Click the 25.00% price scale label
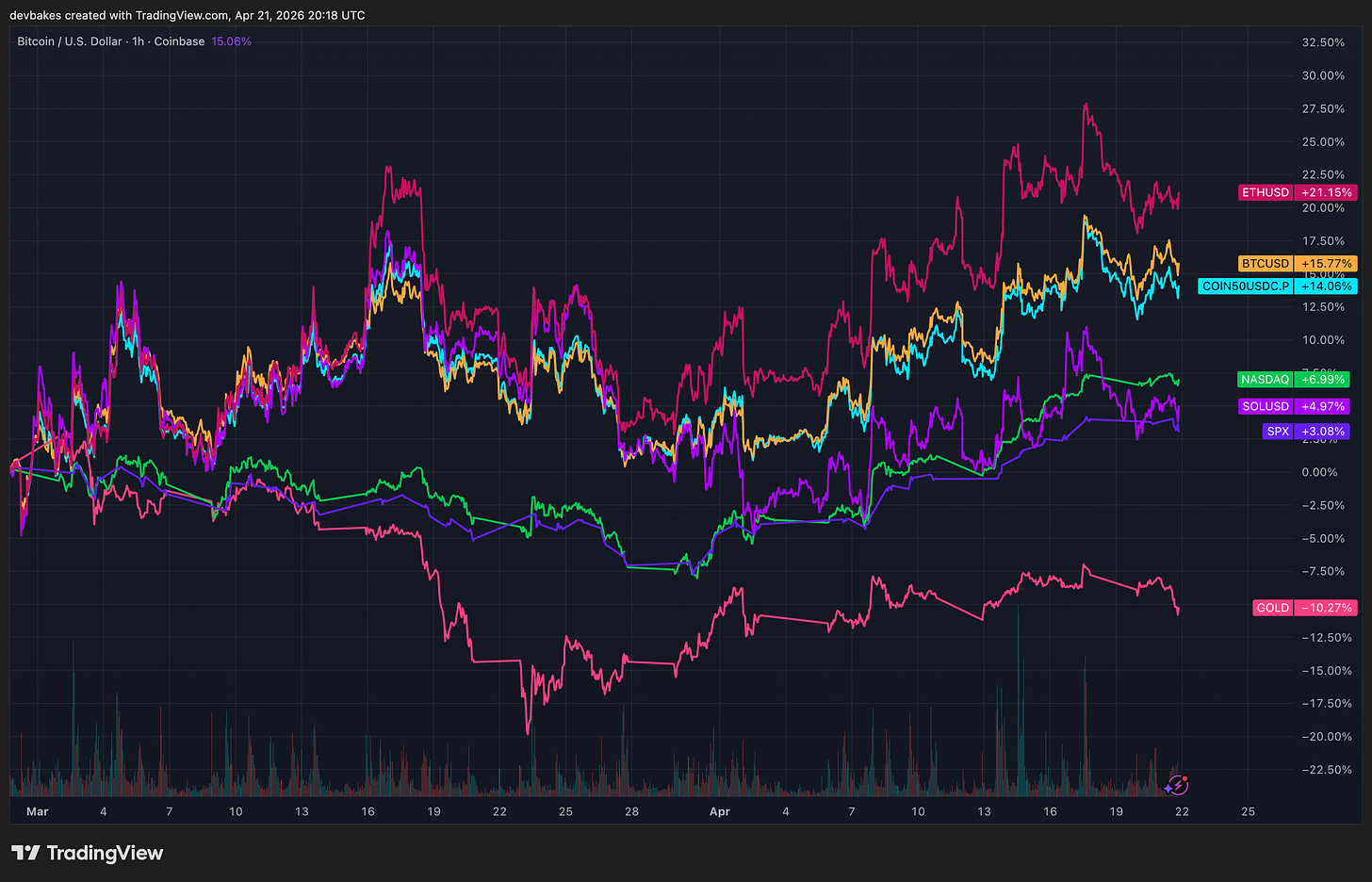 (x=1322, y=141)
